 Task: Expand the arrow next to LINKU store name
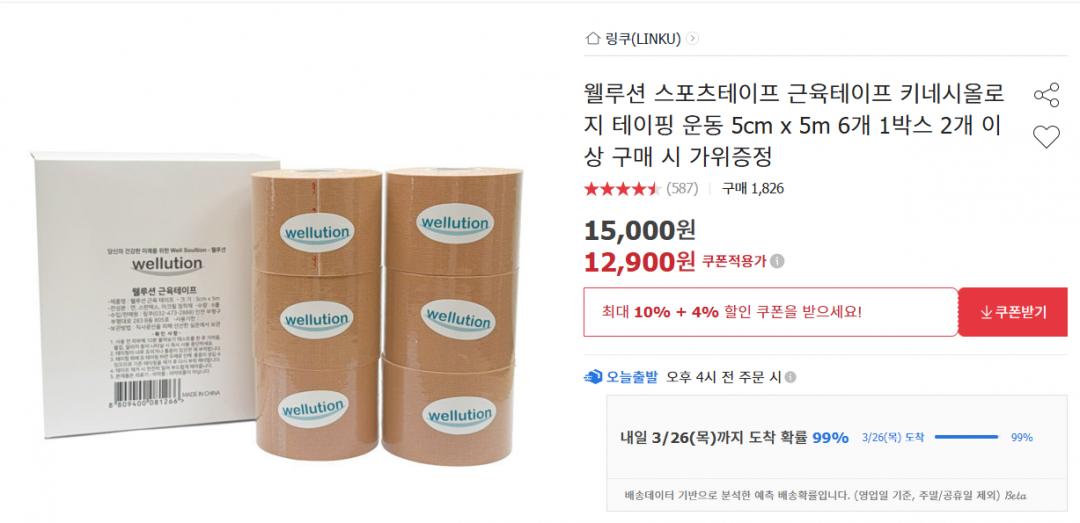tap(692, 39)
